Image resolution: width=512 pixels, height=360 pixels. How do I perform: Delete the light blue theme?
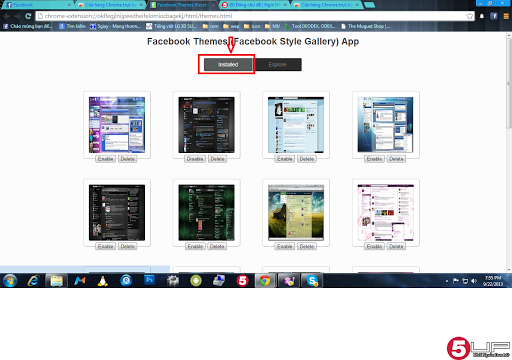[307, 159]
